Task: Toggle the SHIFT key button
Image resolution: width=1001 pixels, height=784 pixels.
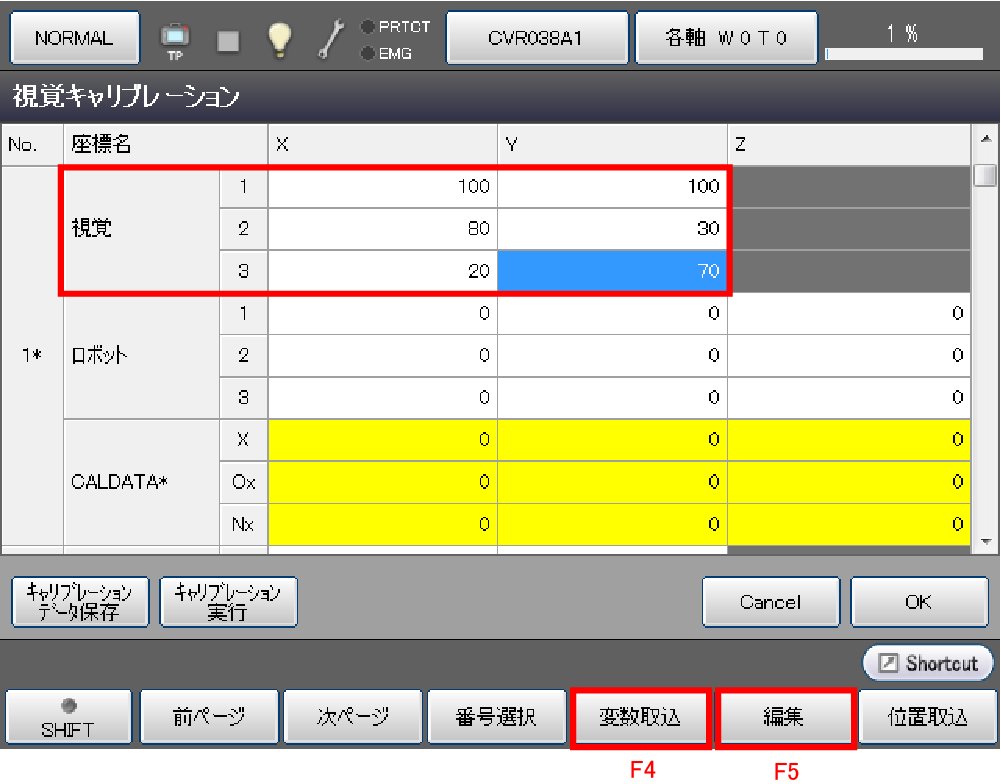Action: (x=68, y=717)
